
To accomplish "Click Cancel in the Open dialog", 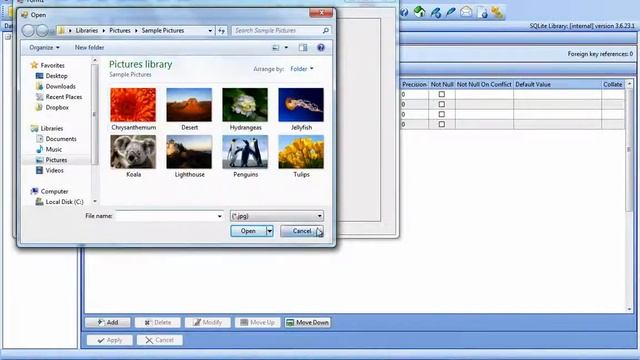I will (x=302, y=231).
